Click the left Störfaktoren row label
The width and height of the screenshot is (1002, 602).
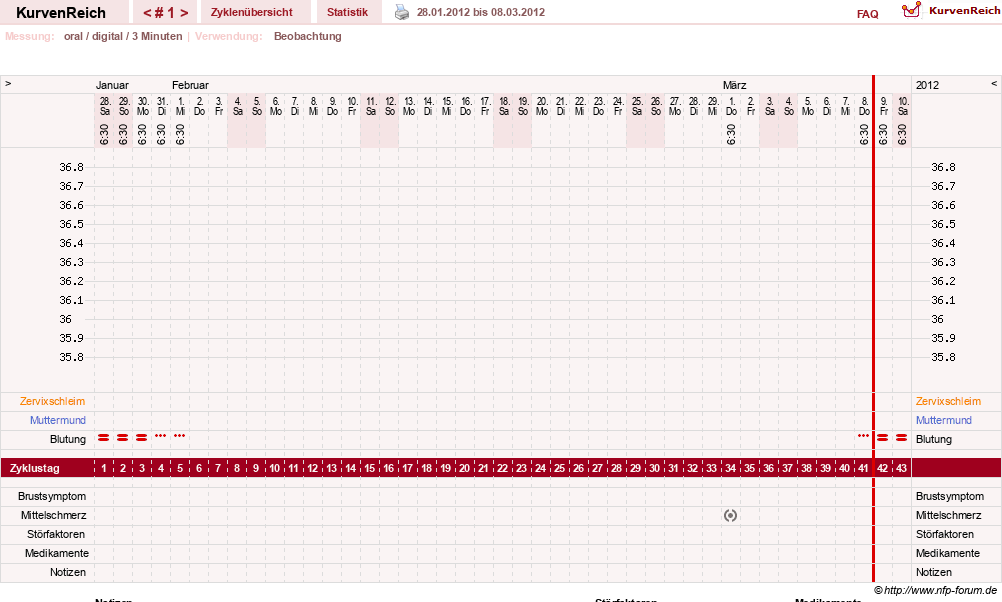click(x=56, y=534)
